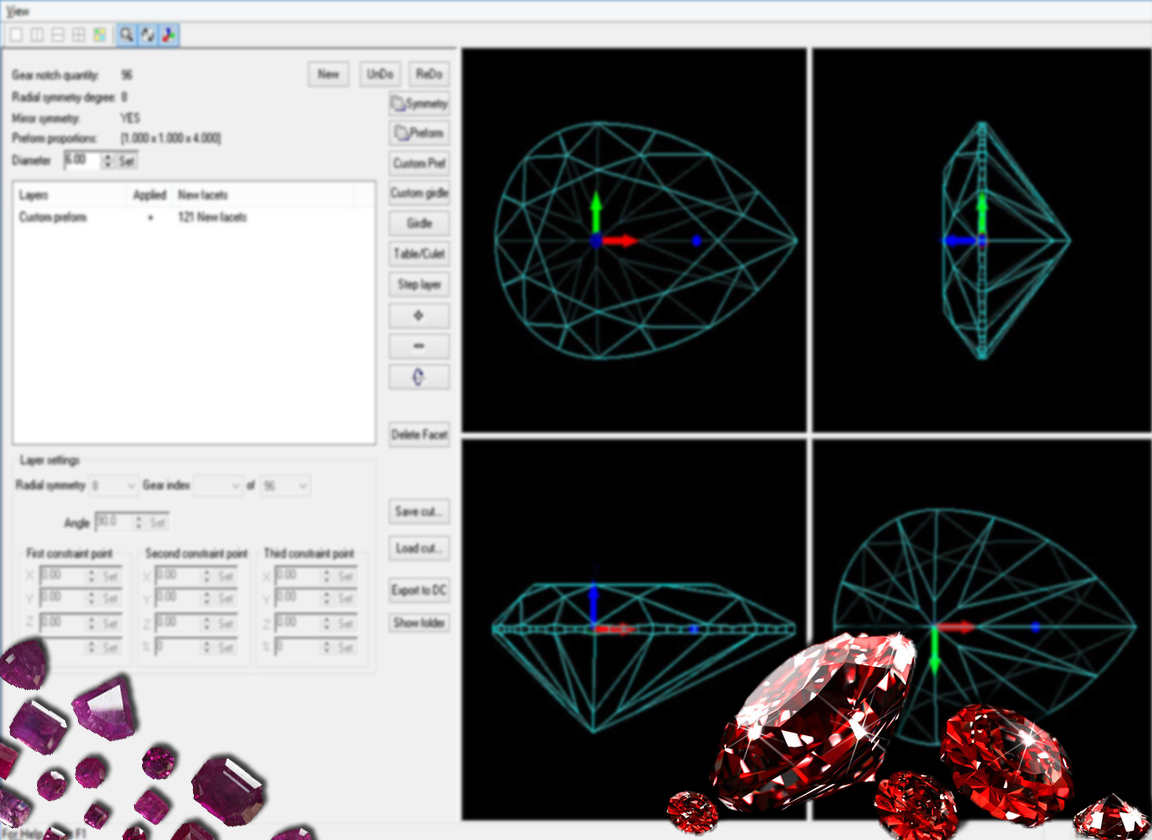Click the minus remove-layer button

[418, 347]
